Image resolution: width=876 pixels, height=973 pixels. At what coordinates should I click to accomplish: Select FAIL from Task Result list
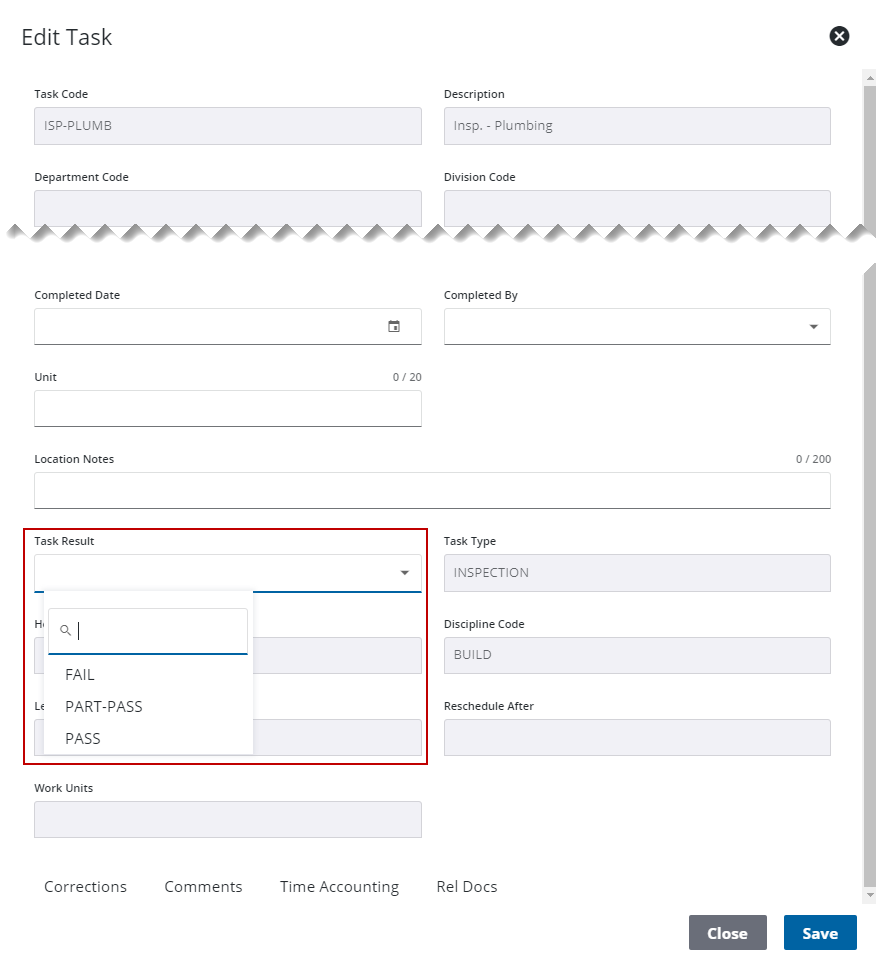click(80, 675)
